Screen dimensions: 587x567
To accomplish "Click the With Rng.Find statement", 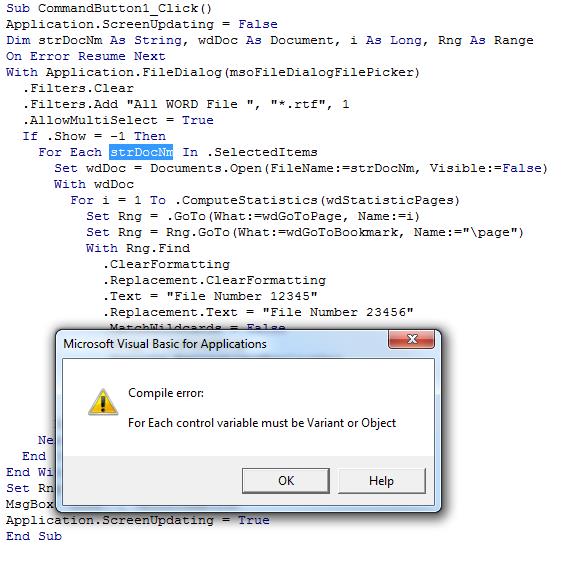I will tap(138, 248).
